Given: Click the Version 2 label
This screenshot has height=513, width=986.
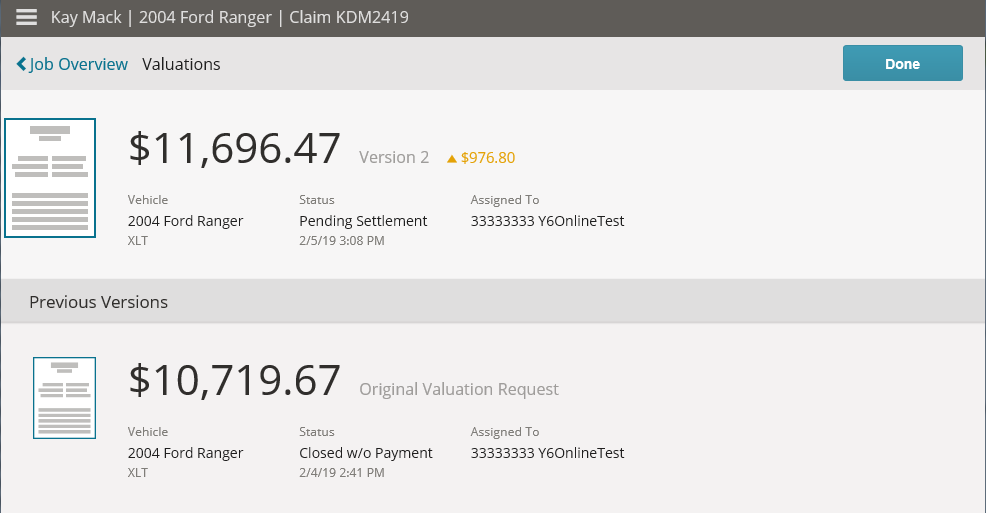Looking at the screenshot, I should [x=394, y=157].
